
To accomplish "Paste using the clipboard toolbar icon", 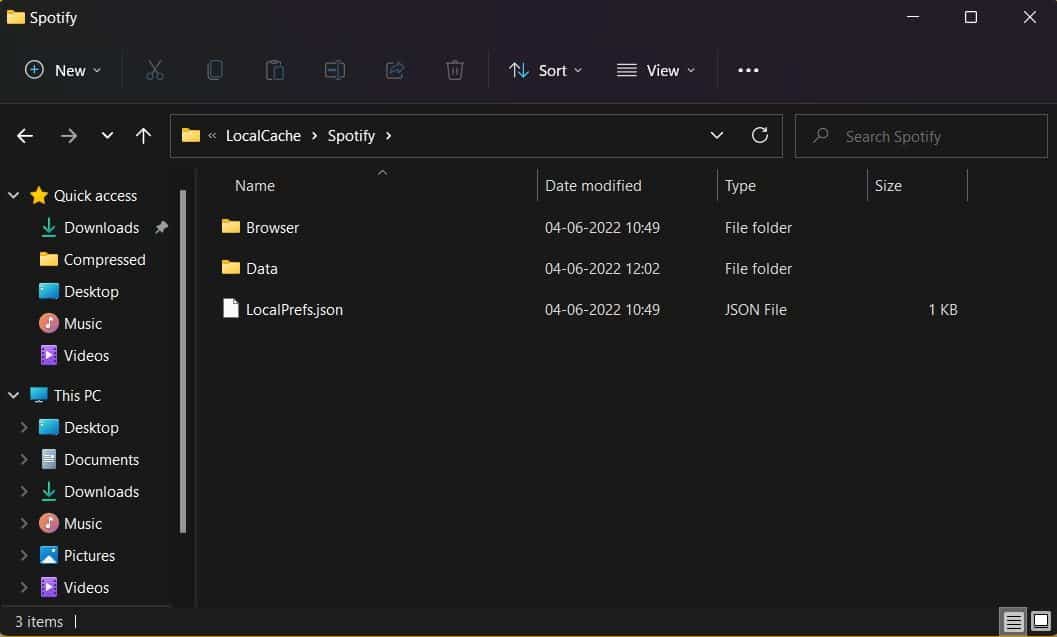I will pyautogui.click(x=275, y=70).
